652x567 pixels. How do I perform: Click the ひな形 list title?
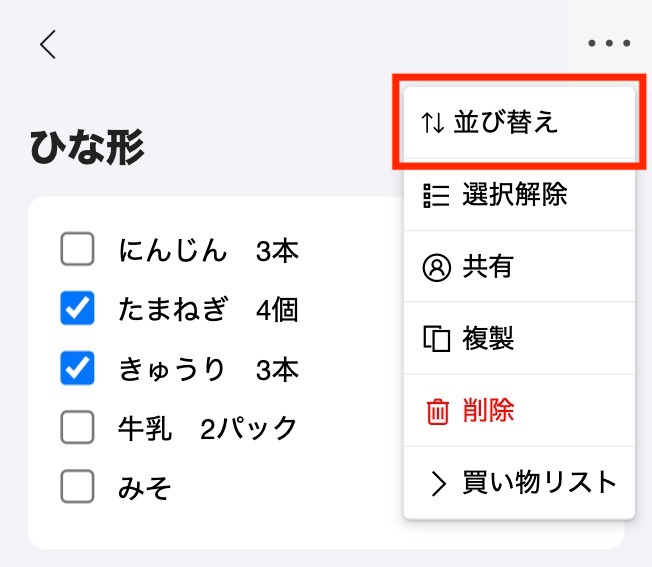tap(87, 148)
